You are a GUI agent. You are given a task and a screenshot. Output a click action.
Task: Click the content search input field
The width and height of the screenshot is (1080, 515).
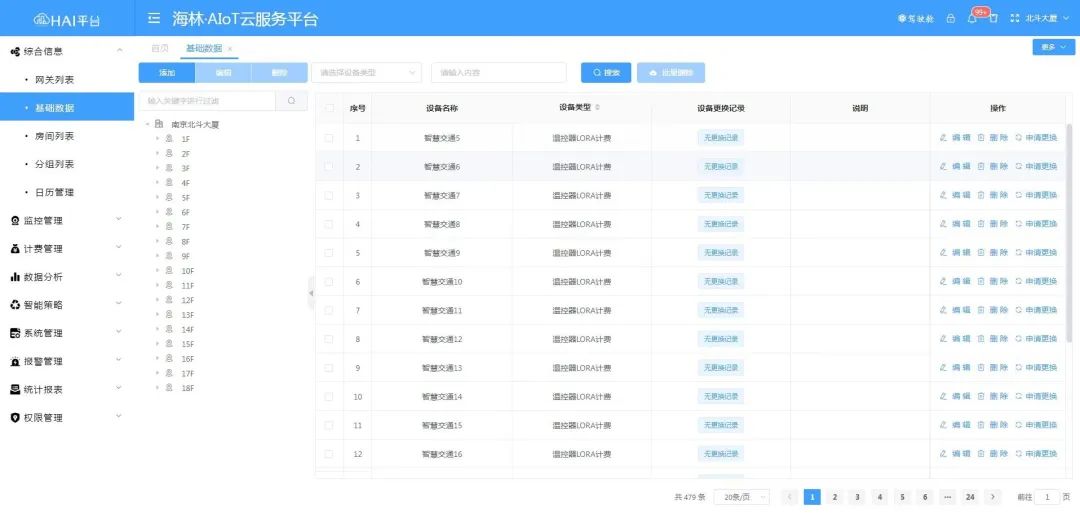pyautogui.click(x=498, y=73)
